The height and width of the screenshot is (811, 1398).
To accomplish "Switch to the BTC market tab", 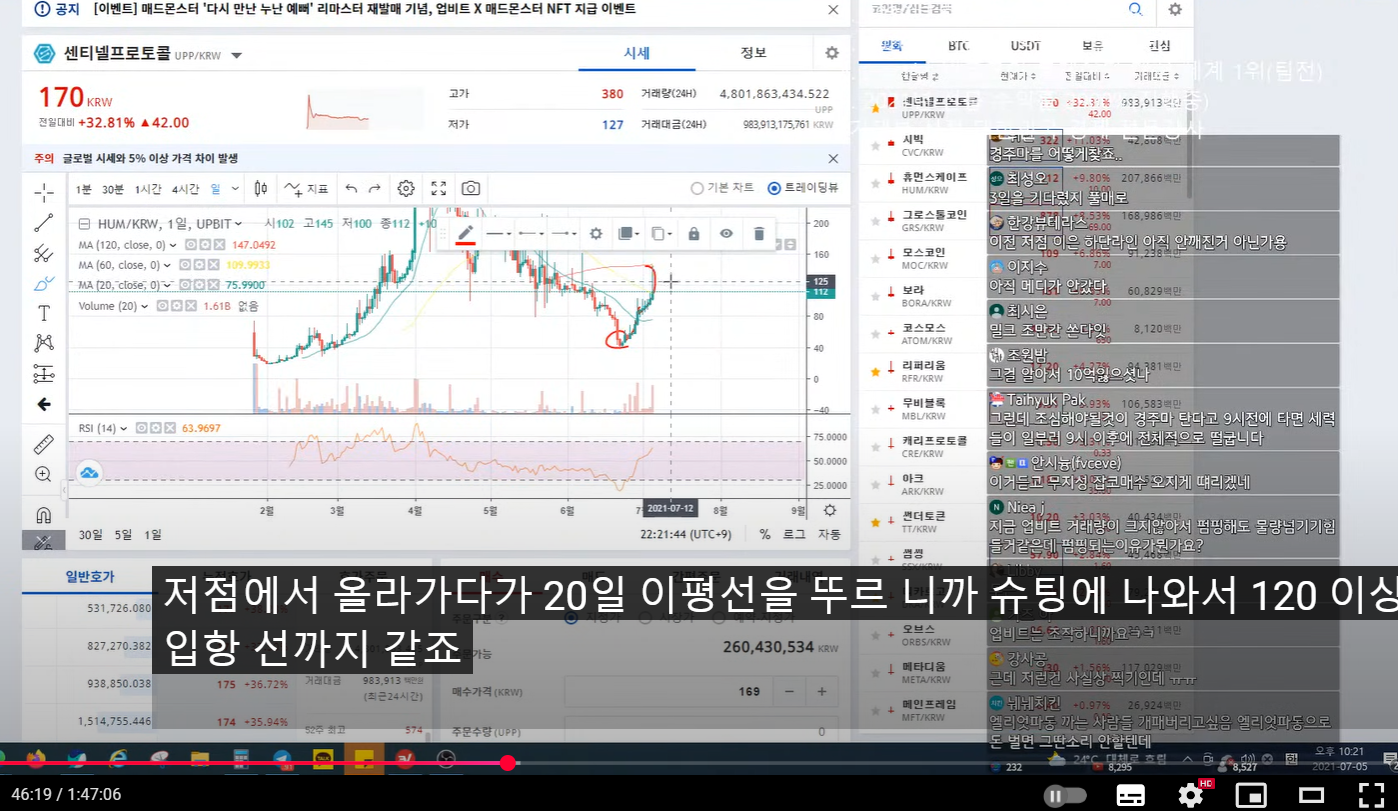I will (x=958, y=46).
